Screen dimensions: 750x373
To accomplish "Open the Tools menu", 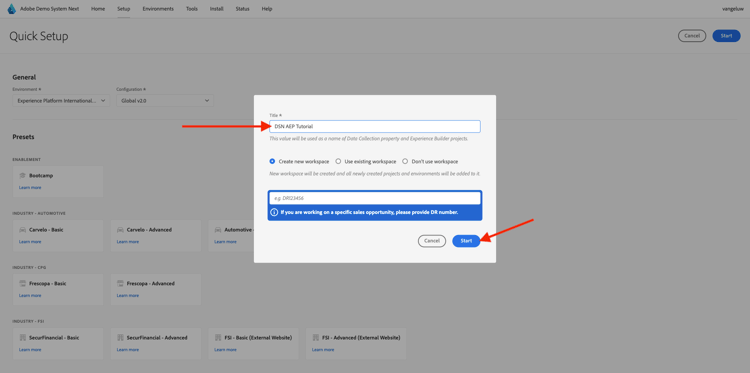I will pyautogui.click(x=192, y=9).
